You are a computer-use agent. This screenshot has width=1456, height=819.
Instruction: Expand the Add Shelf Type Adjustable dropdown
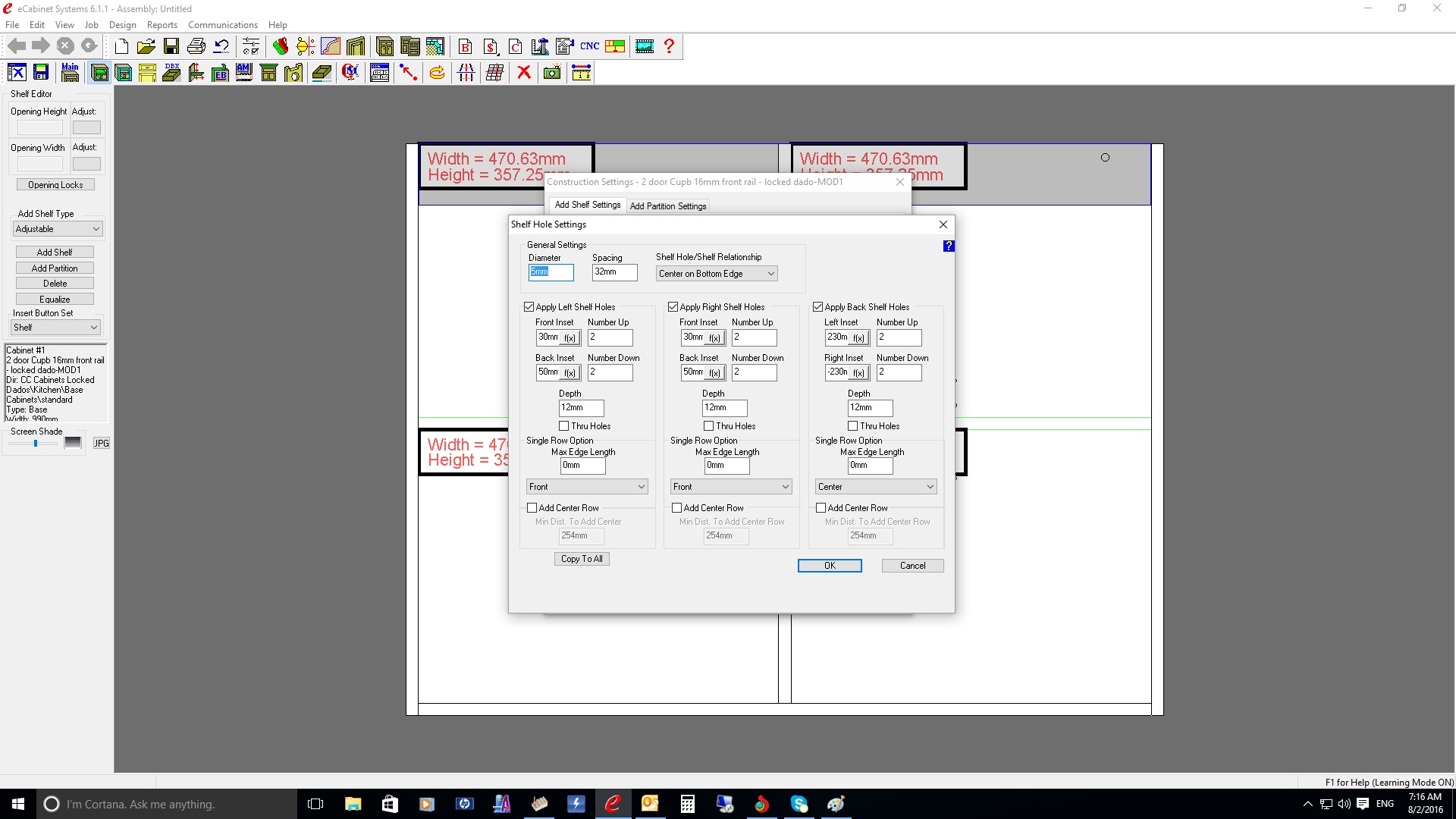(58, 229)
